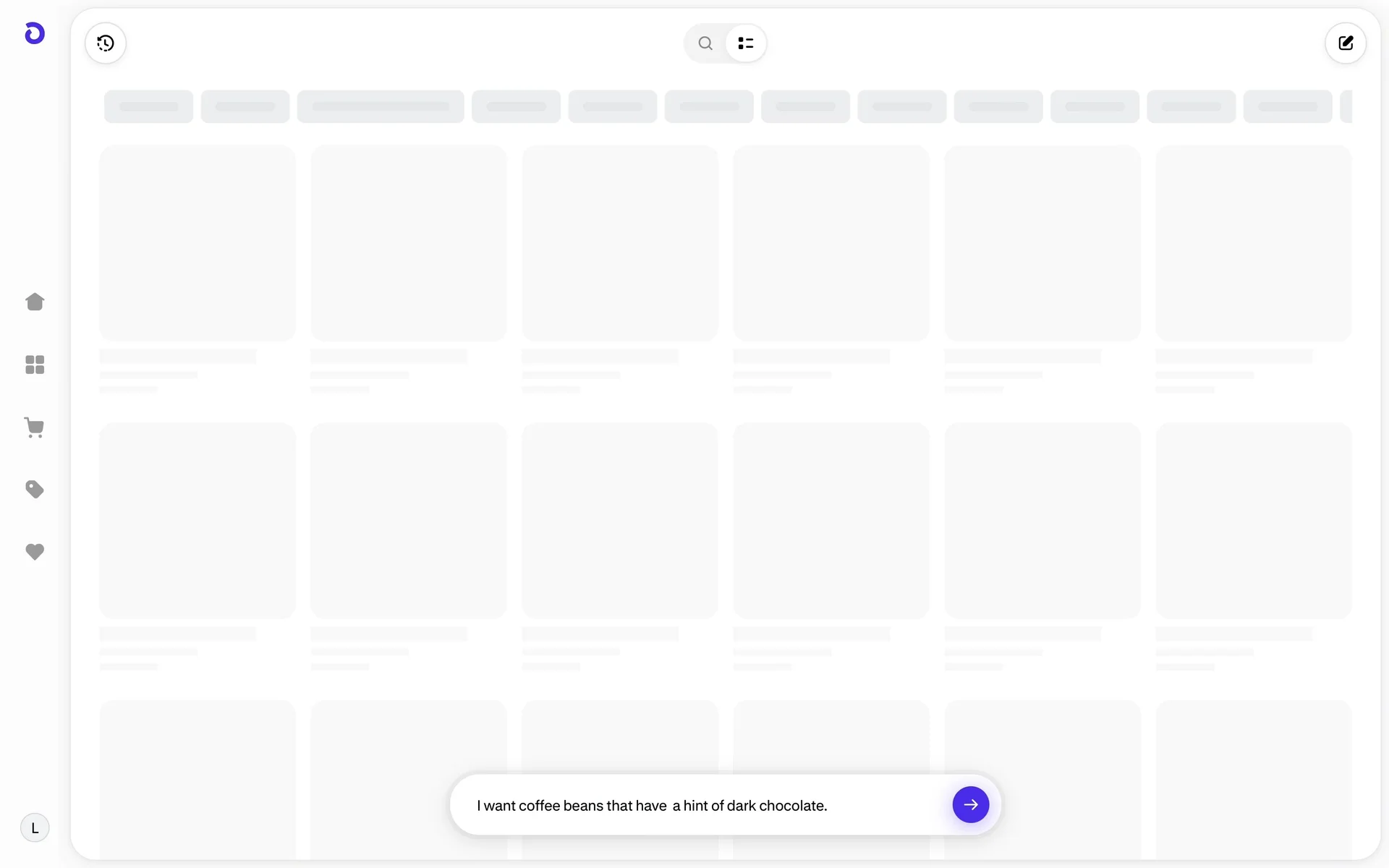Select the last fully visible category chip
Viewport: 1389px width, 868px height.
1288,106
